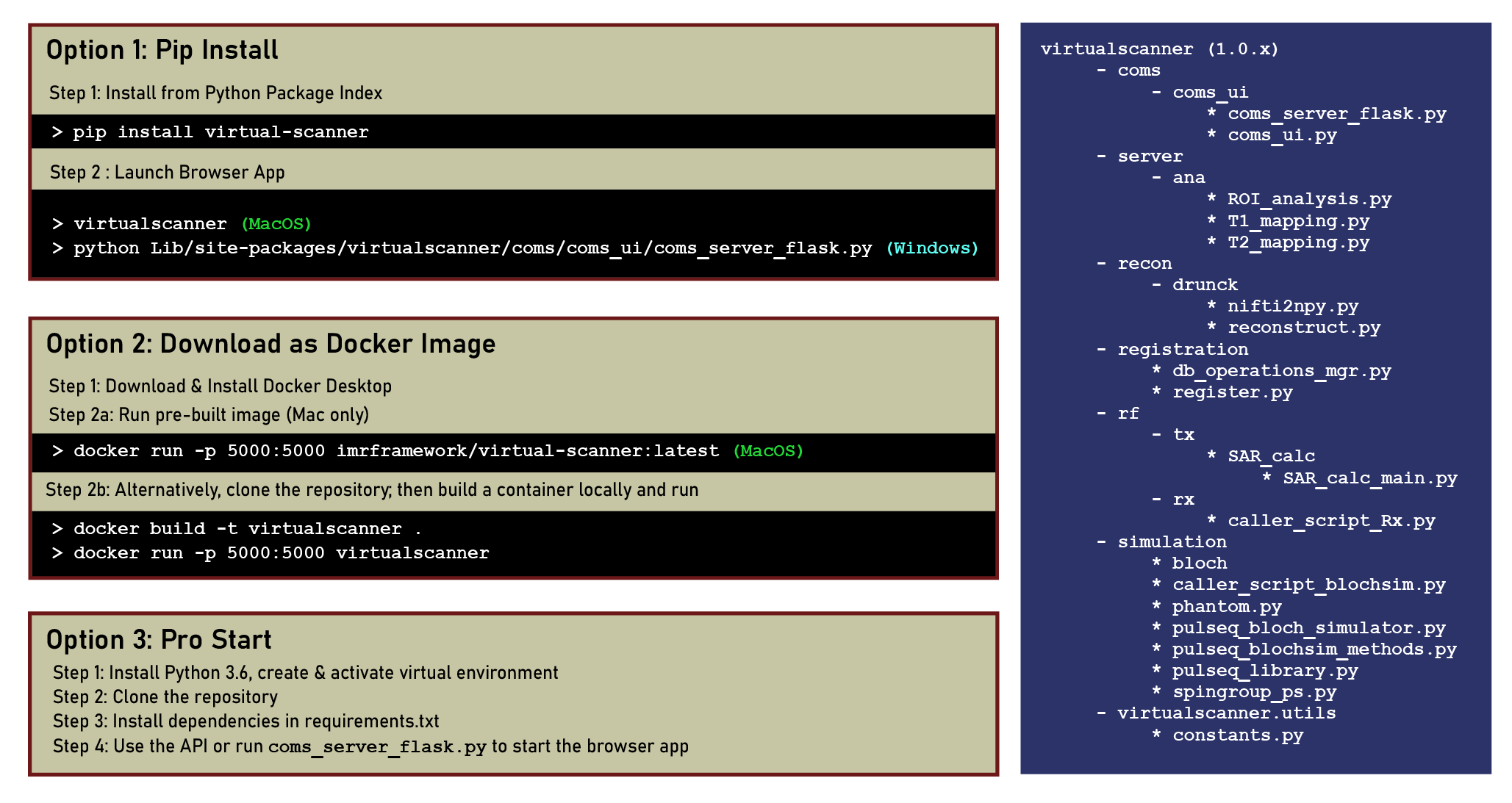This screenshot has width=1512, height=803.
Task: Open caller_script_Rx.py under rx
Action: [x=1331, y=521]
